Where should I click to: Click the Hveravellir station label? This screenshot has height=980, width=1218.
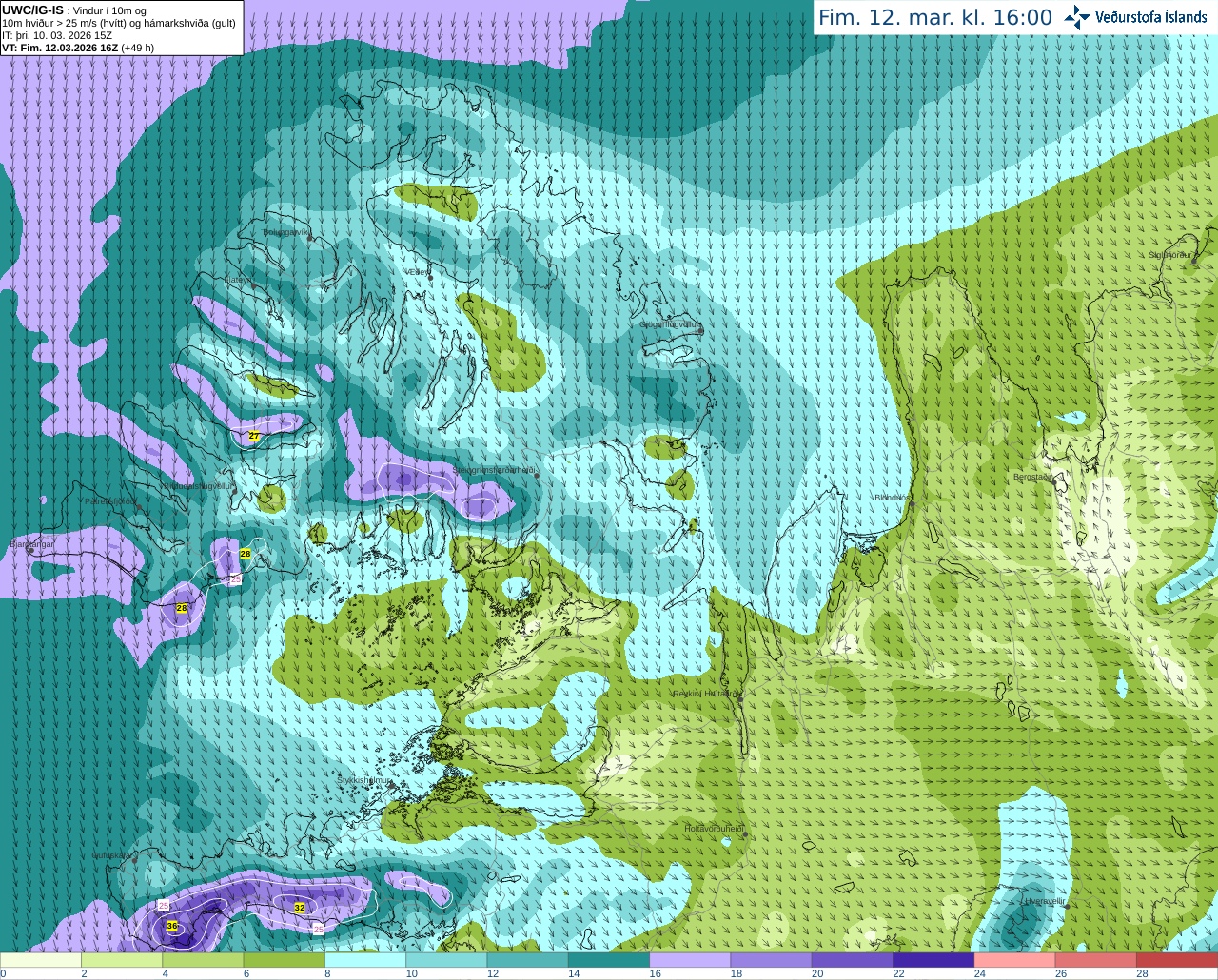point(1044,901)
